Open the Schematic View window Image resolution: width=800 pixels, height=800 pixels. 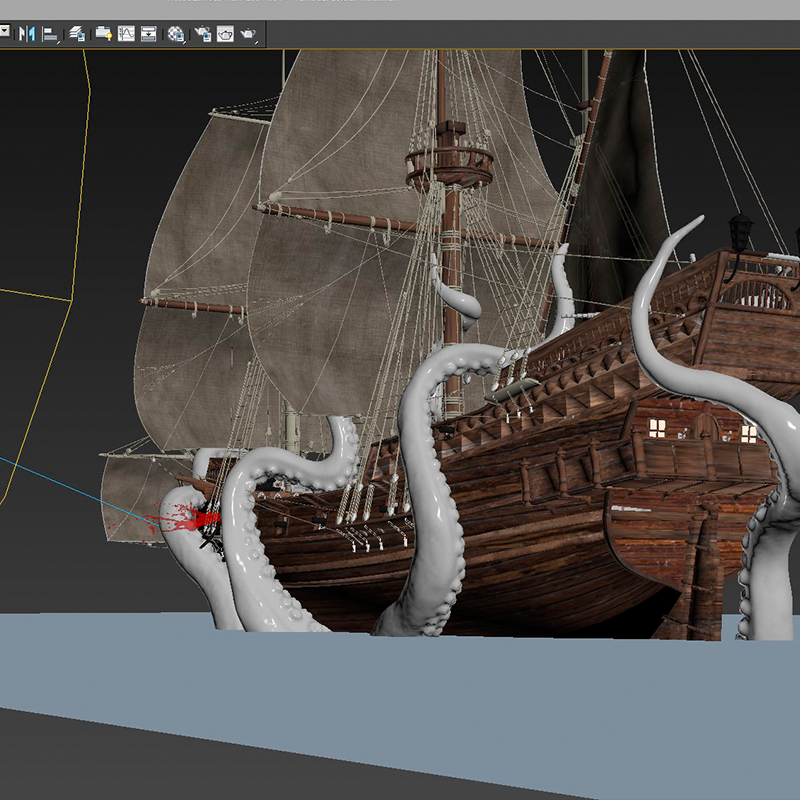[149, 34]
